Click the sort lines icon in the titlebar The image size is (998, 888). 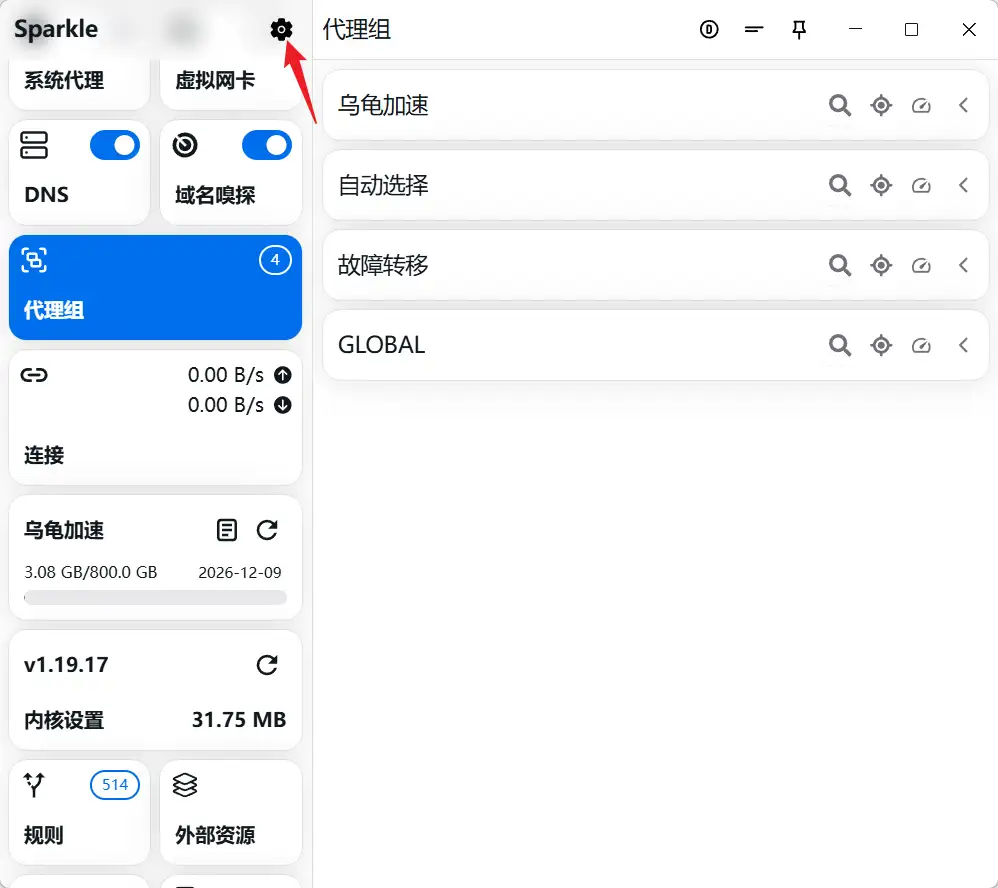click(x=754, y=29)
